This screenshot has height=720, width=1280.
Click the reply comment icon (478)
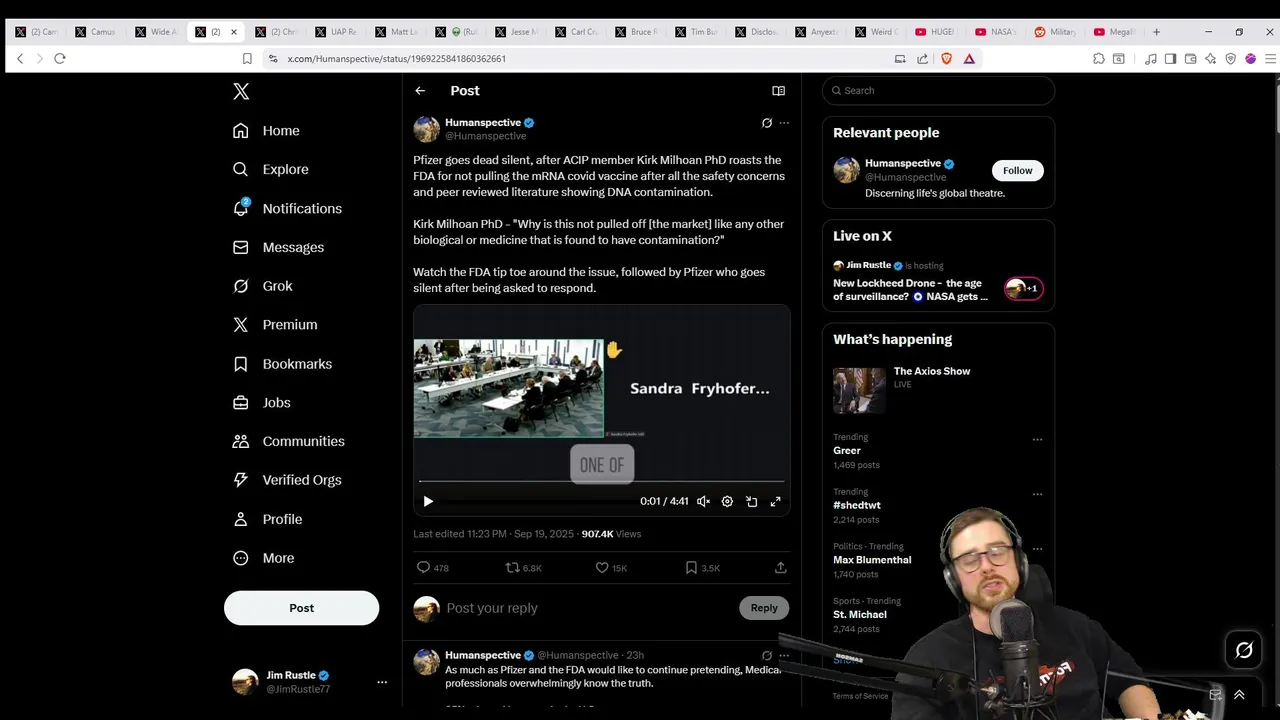(x=432, y=568)
